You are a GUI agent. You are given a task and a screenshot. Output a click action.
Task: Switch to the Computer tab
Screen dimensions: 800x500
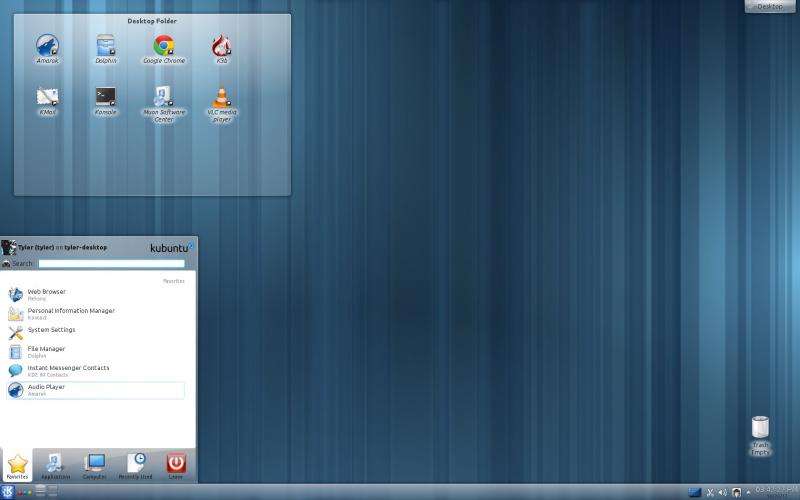tap(94, 465)
